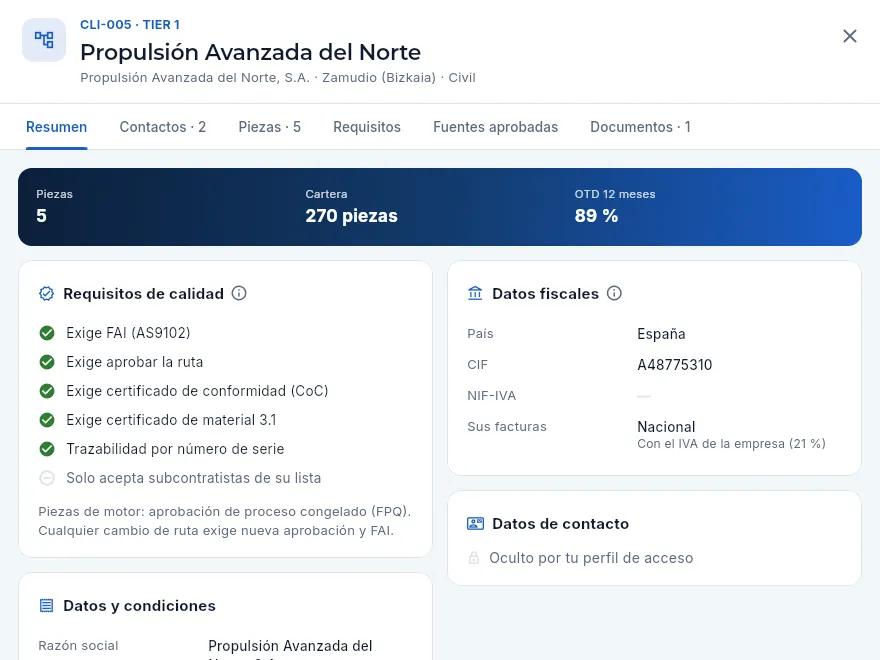Image resolution: width=880 pixels, height=660 pixels.
Task: Click the organization hierarchy icon beside CLI-005
Action: click(44, 40)
